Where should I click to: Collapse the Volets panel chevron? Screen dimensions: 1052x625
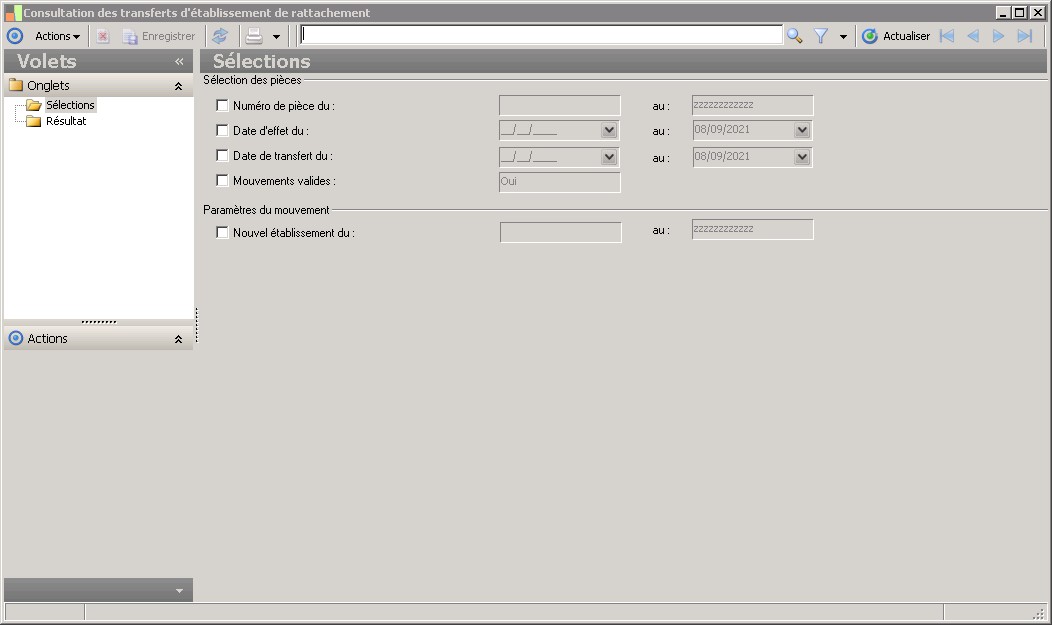tap(179, 62)
